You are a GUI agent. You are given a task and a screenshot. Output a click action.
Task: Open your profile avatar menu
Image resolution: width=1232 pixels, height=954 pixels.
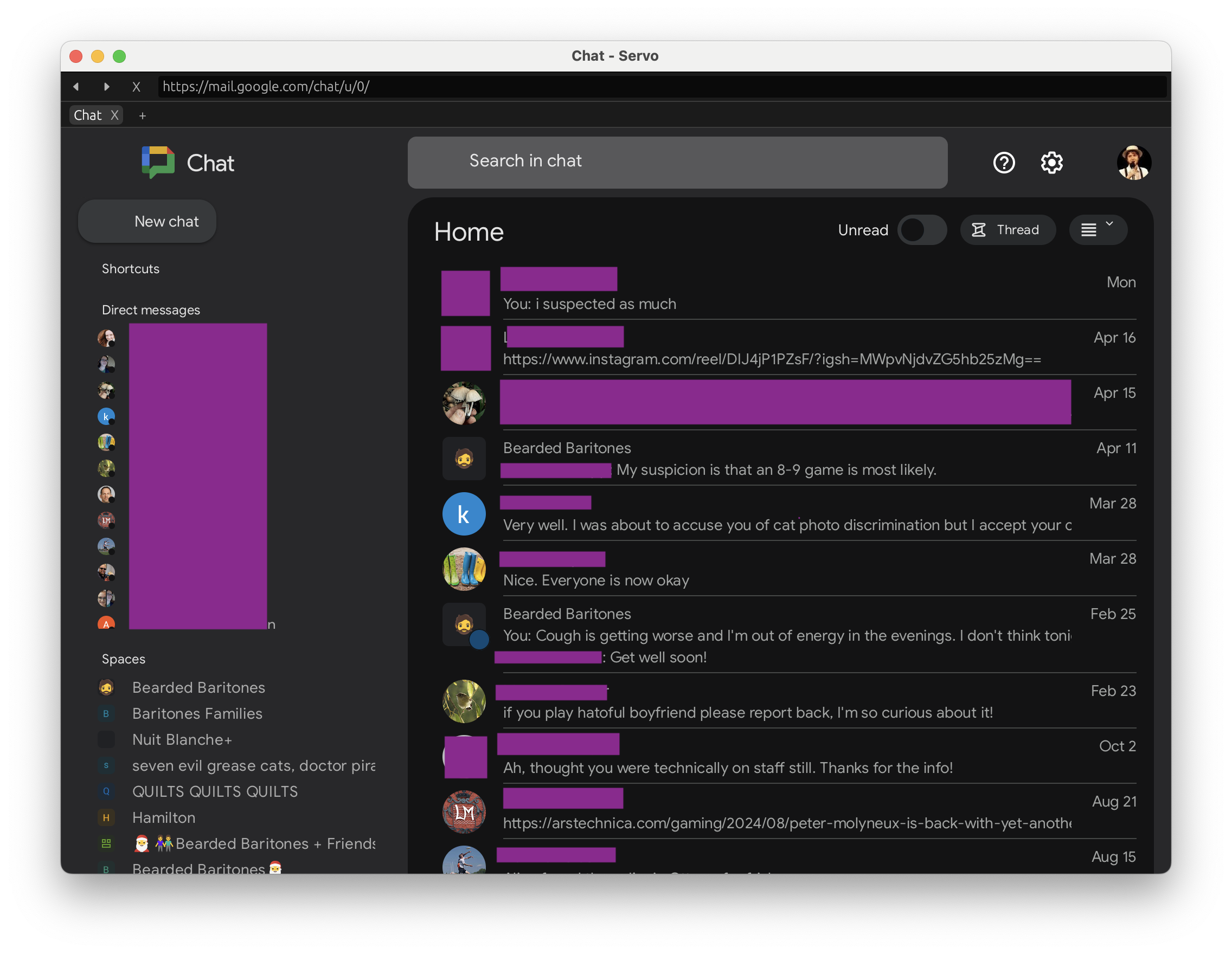point(1134,163)
